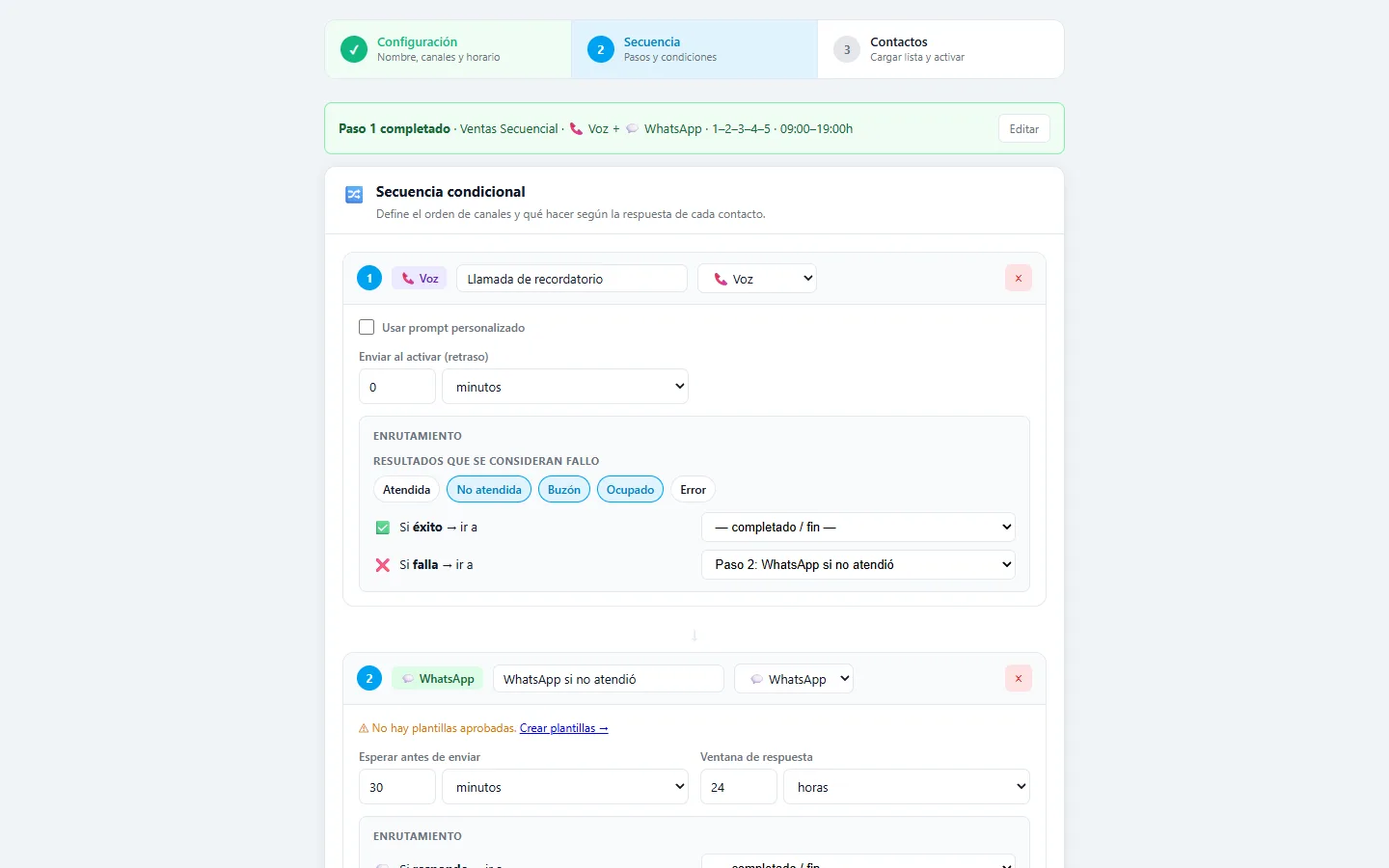Open the Esperar antes de enviar unit dropdown
The image size is (1389, 868).
pyautogui.click(x=565, y=787)
